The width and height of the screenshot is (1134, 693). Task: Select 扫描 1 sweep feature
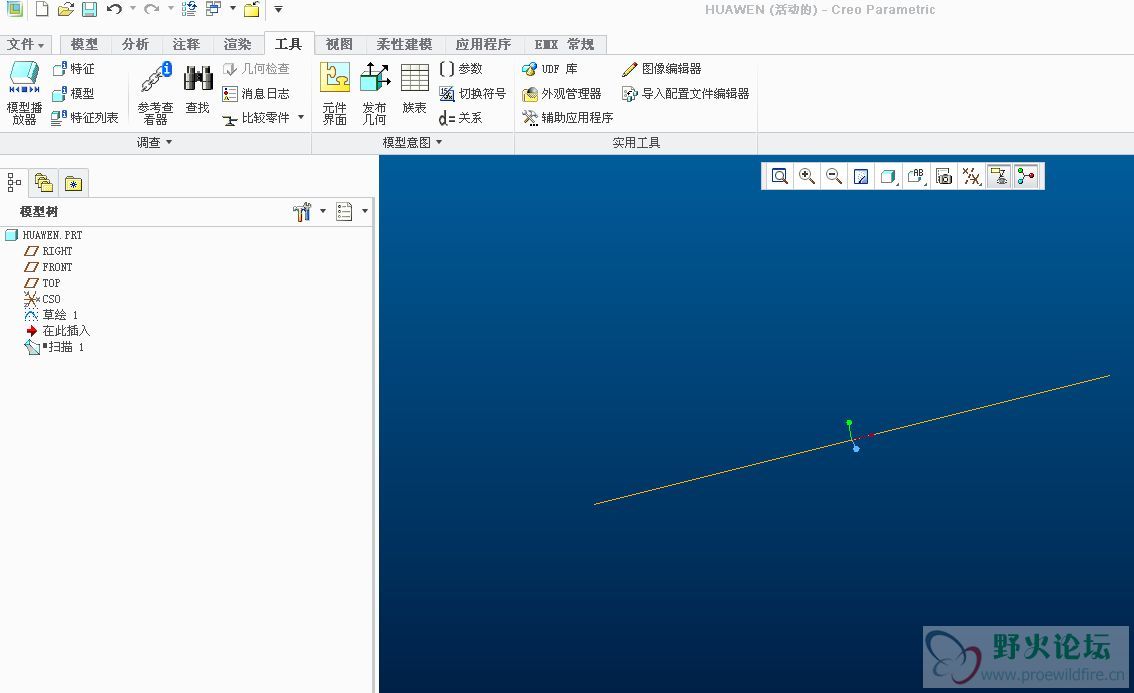click(54, 347)
